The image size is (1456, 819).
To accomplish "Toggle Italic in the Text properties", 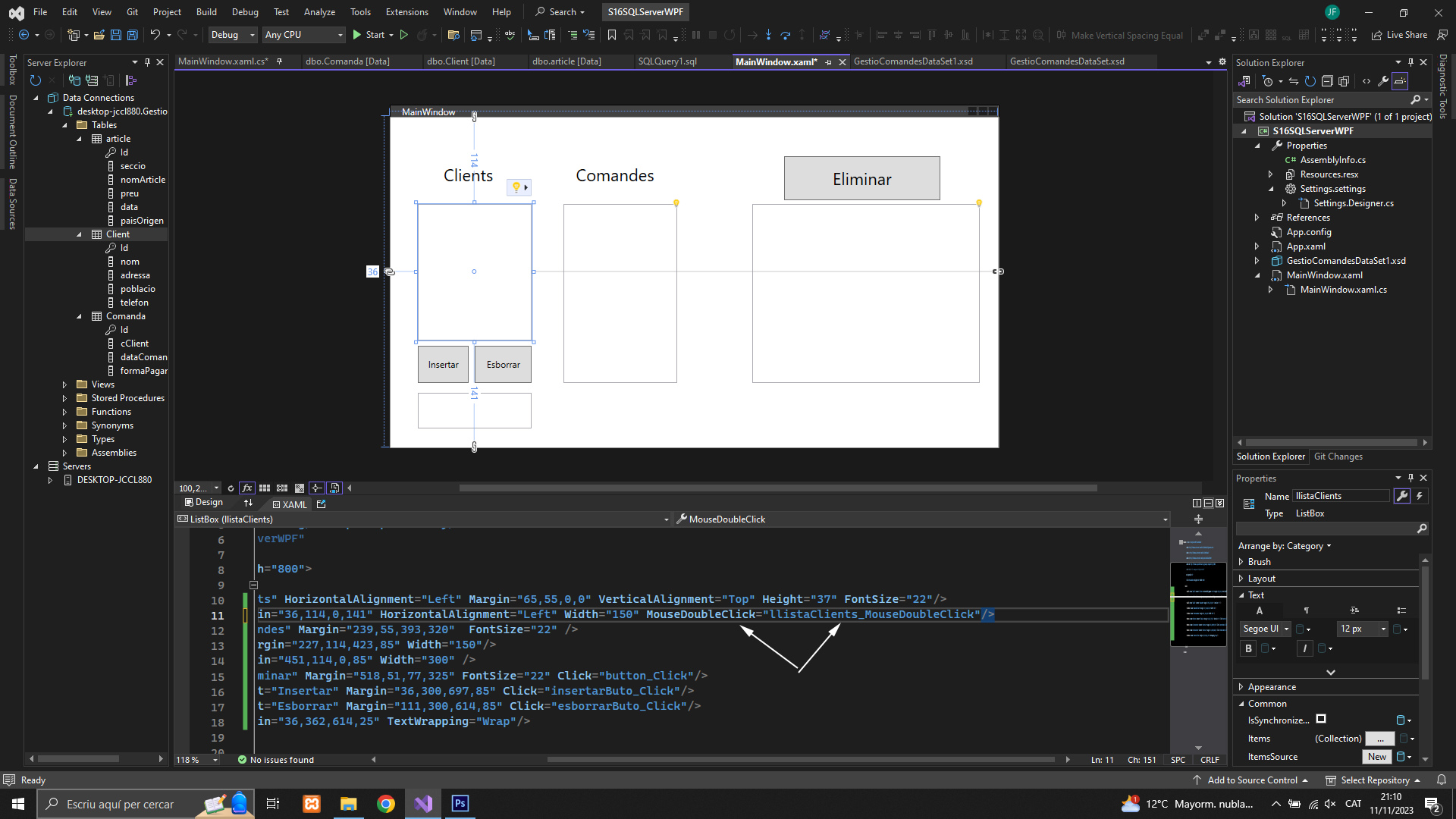I will point(1304,648).
